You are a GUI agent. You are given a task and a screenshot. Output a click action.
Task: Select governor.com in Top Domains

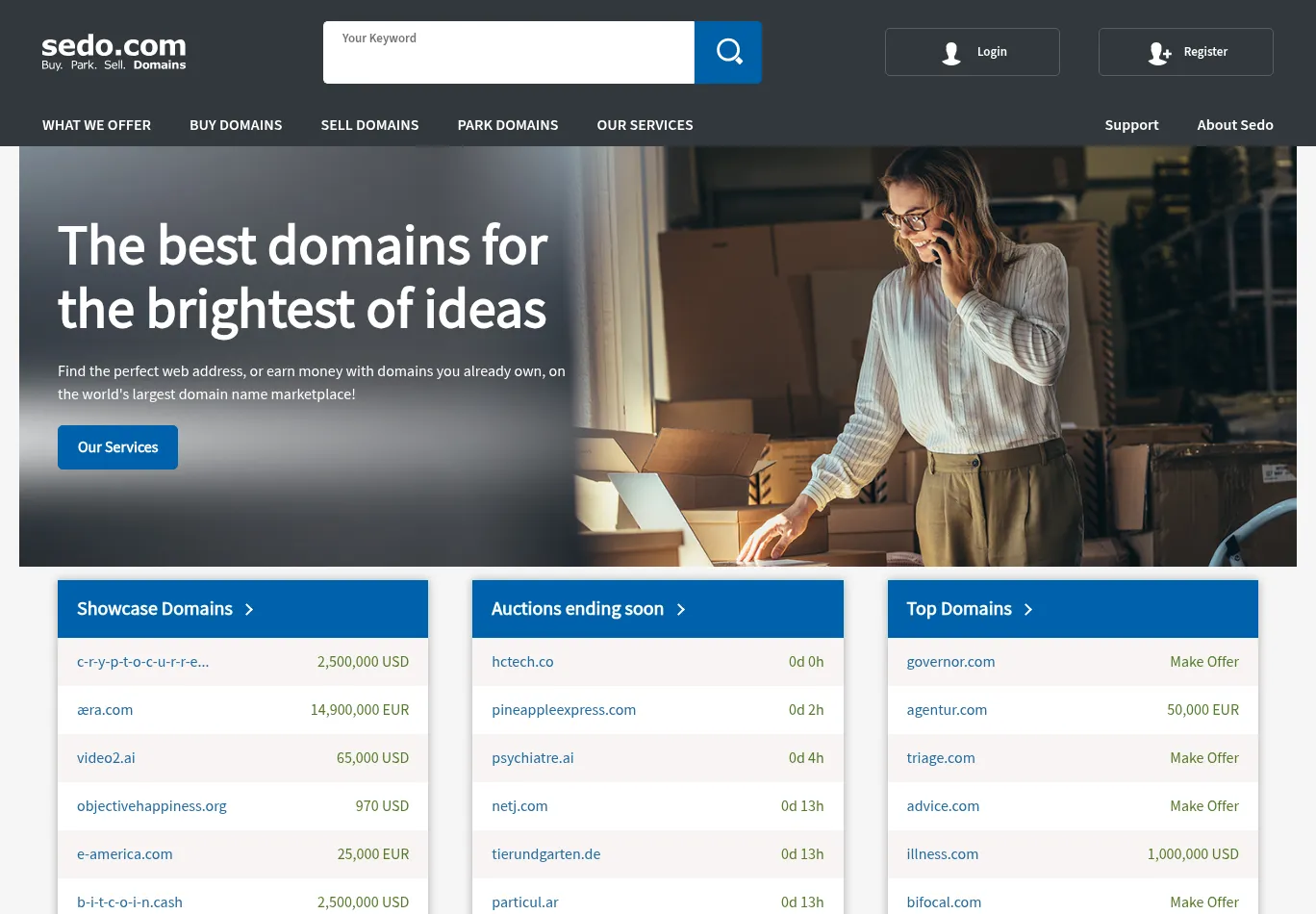(x=950, y=662)
